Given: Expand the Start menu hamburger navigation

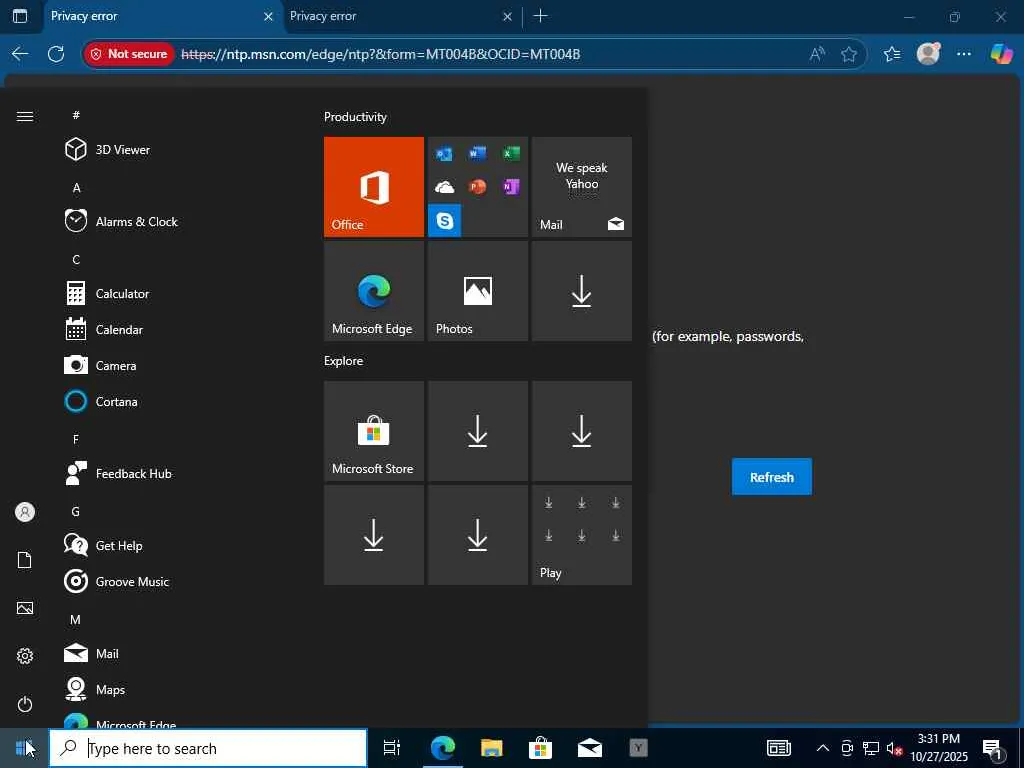Looking at the screenshot, I should [x=25, y=116].
